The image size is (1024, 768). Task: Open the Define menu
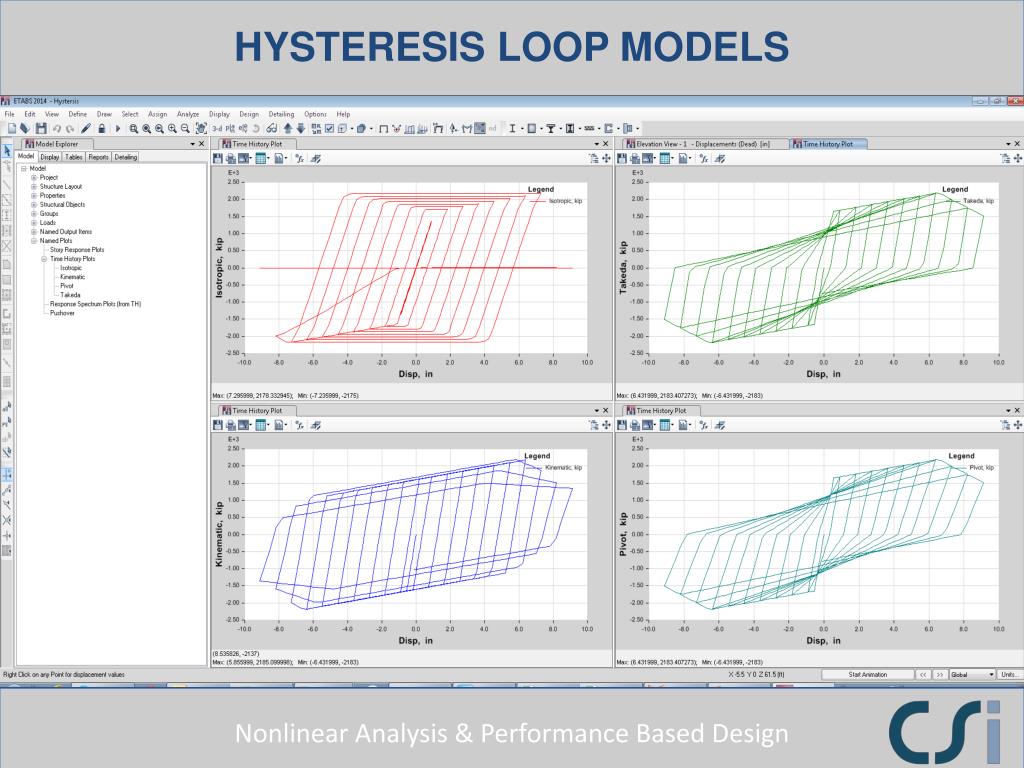pos(77,114)
